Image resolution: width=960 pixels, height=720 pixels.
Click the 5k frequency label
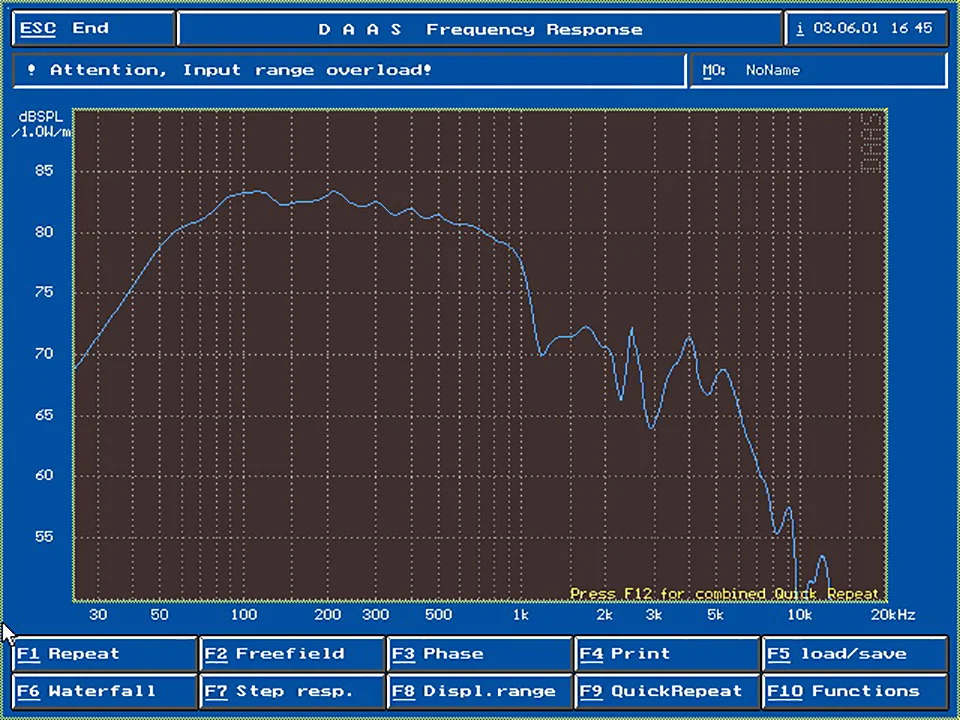714,615
